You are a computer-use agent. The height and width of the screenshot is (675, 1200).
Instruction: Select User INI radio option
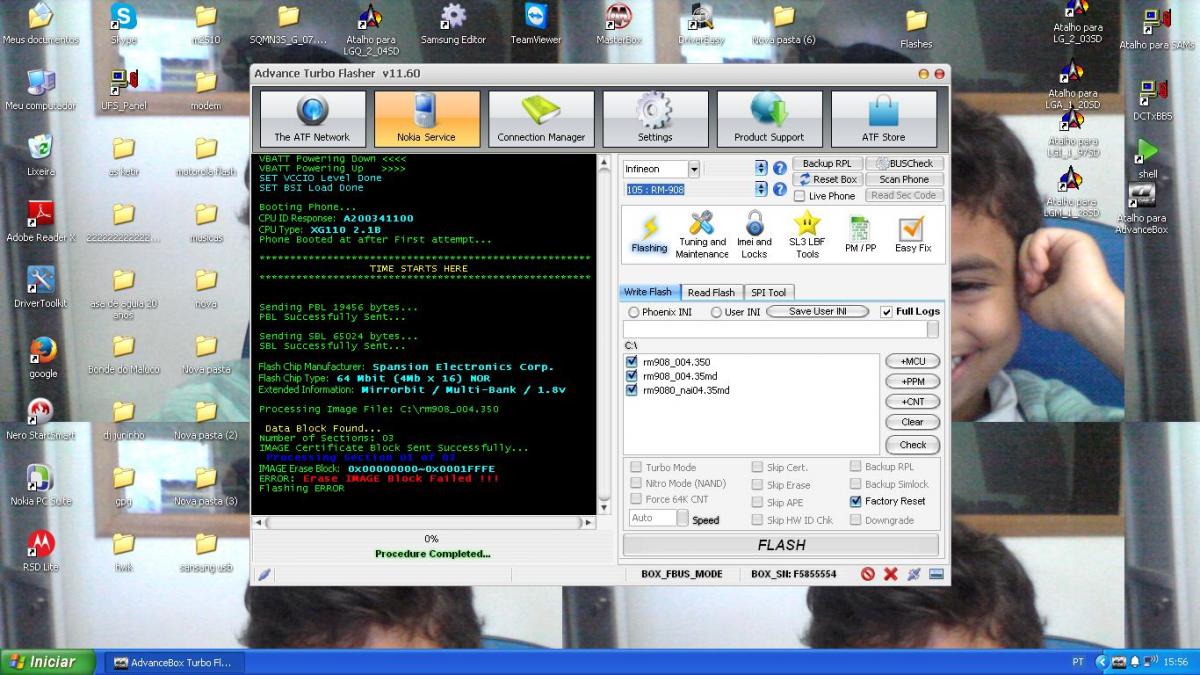pyautogui.click(x=716, y=312)
